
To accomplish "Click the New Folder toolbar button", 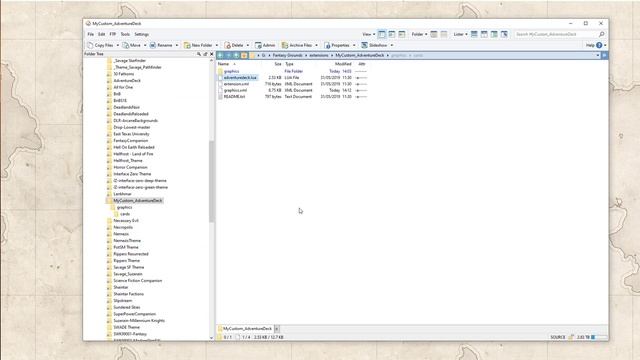I will click(198, 45).
